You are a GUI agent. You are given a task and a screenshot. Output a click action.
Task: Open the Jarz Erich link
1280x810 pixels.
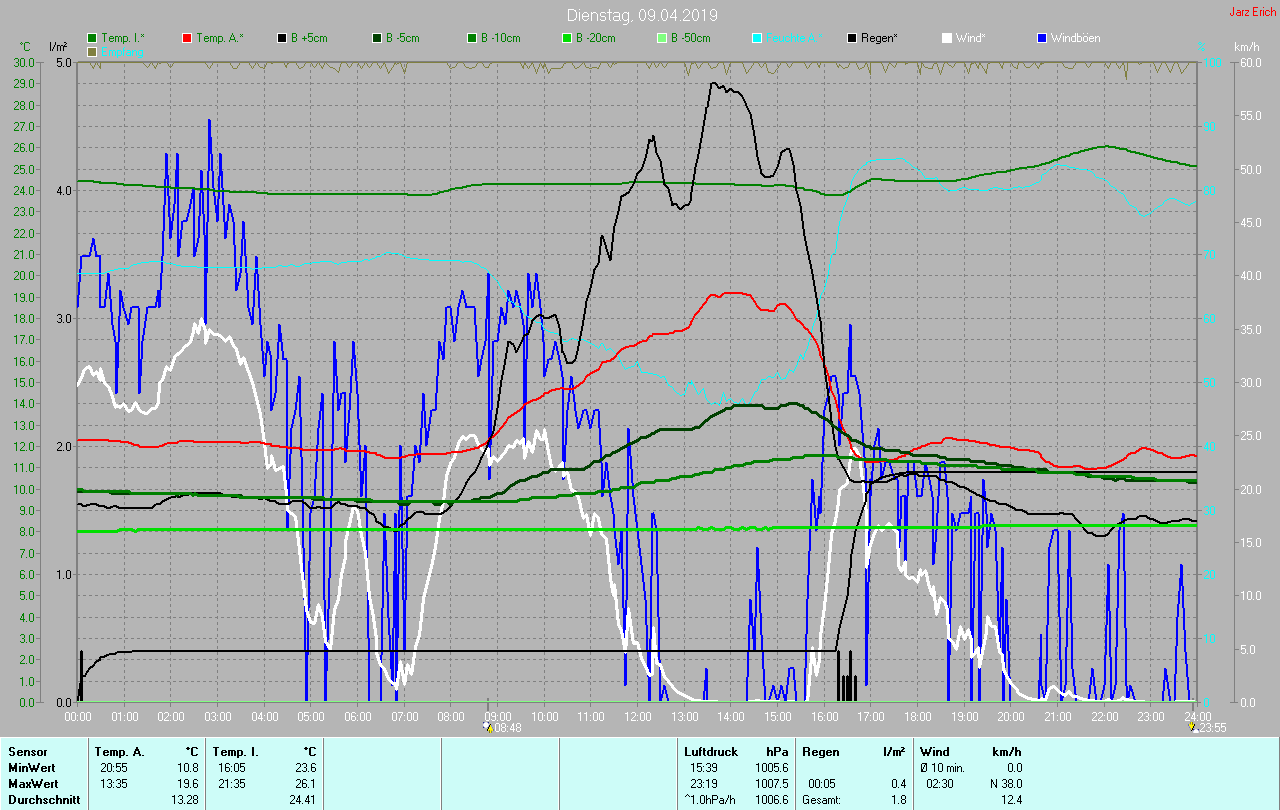coord(1252,12)
